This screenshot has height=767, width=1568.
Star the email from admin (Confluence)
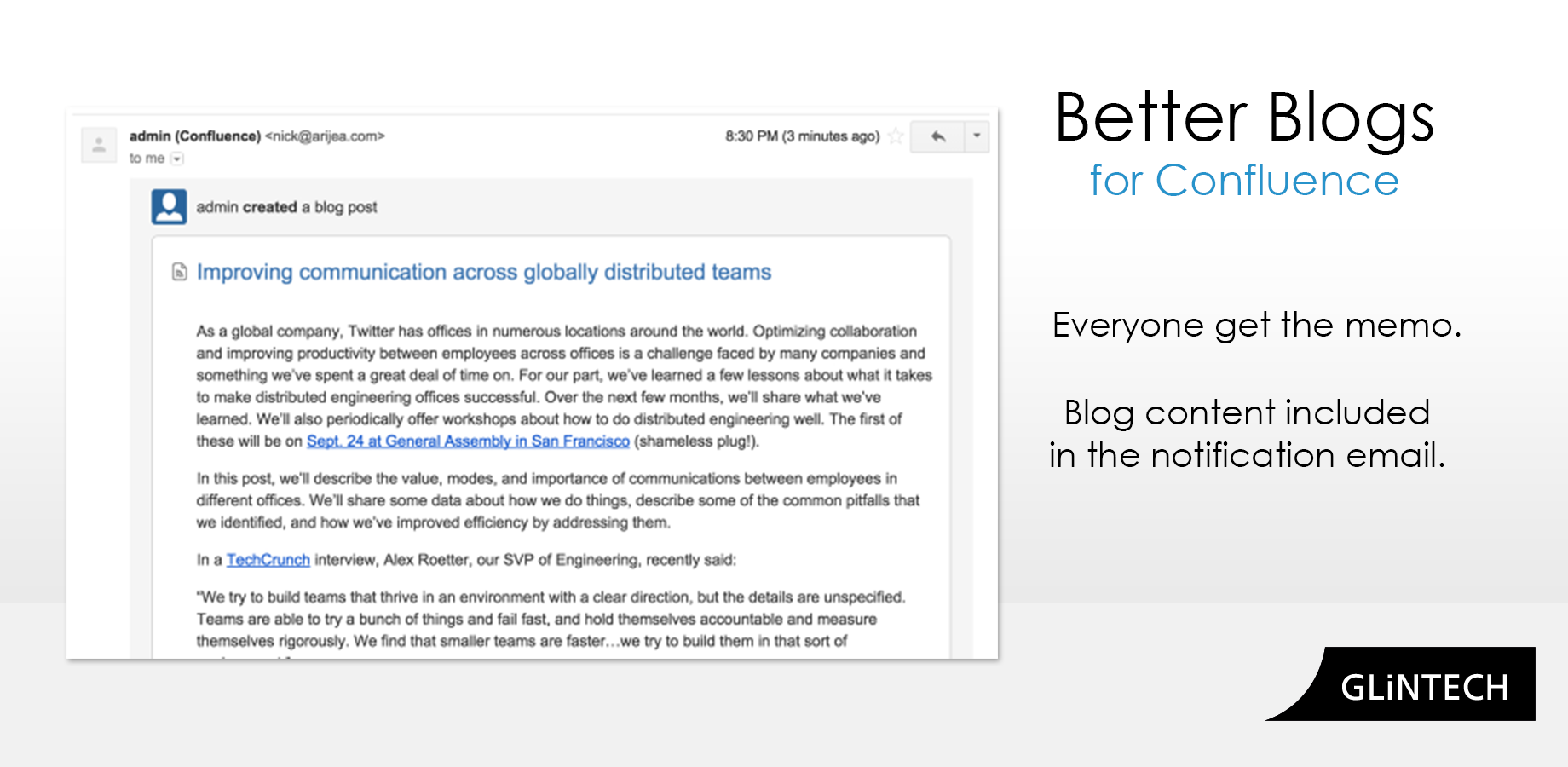896,136
